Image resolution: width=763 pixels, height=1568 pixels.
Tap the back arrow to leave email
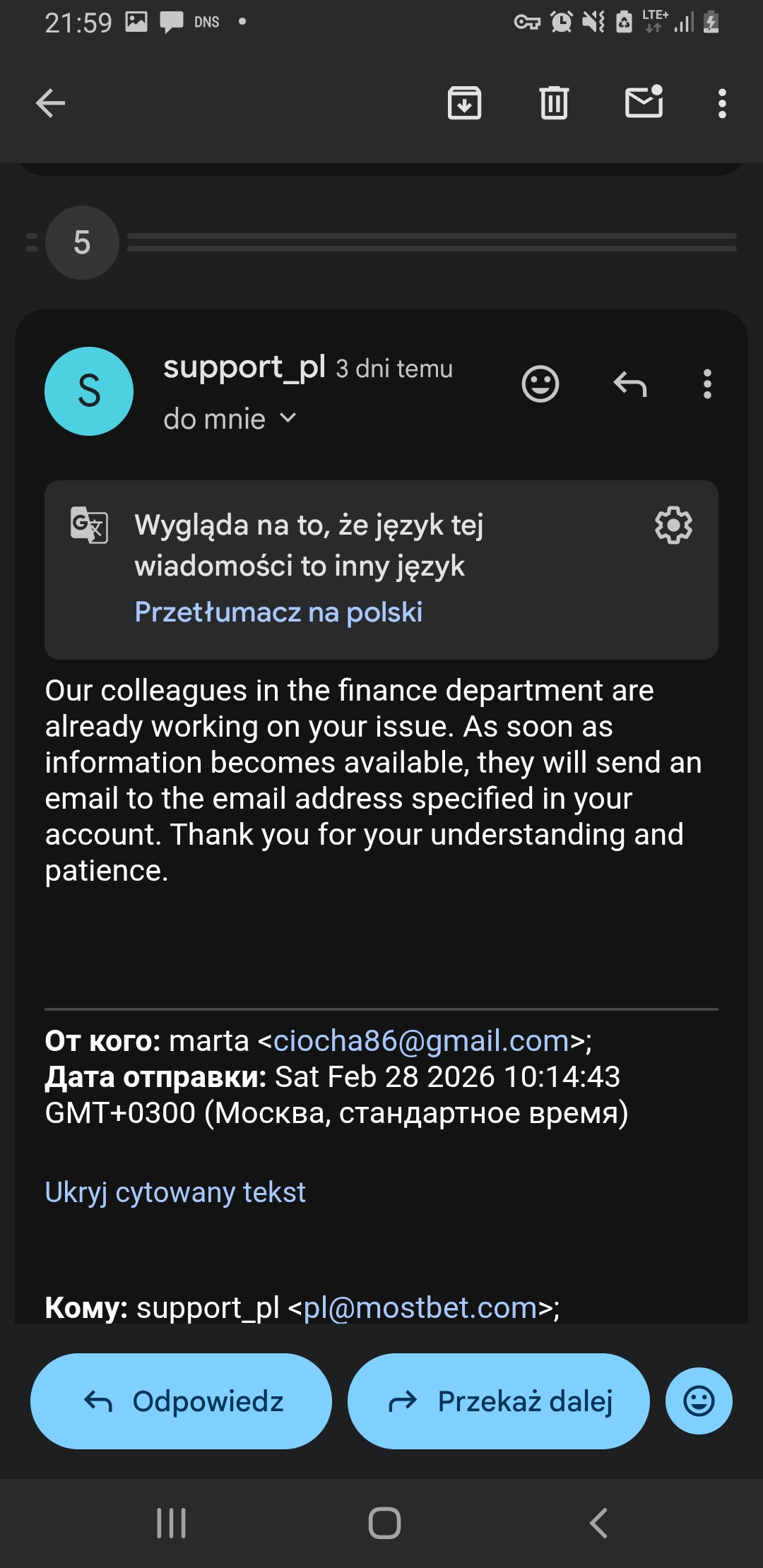coord(51,103)
